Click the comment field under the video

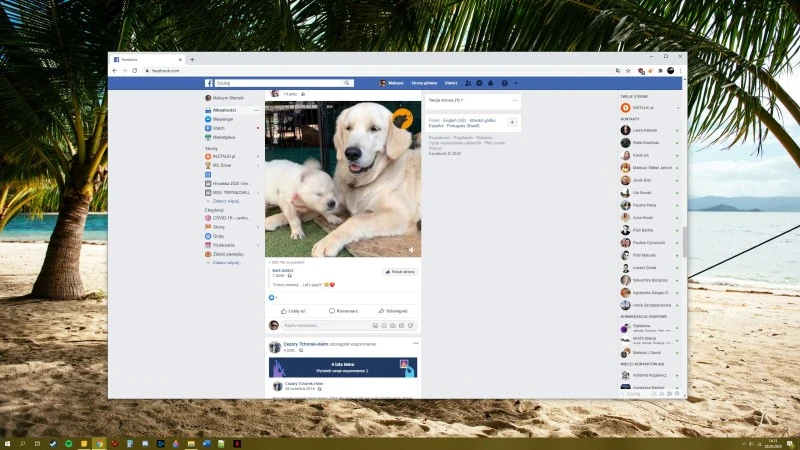(x=349, y=326)
